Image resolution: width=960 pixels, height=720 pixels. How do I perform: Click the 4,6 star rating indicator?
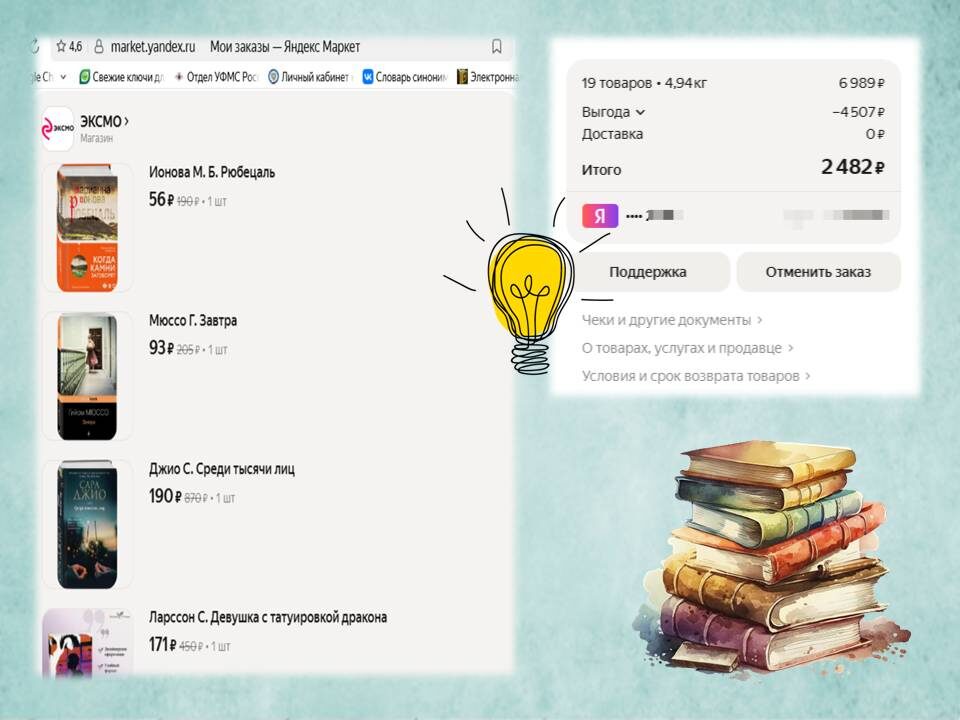pos(70,46)
